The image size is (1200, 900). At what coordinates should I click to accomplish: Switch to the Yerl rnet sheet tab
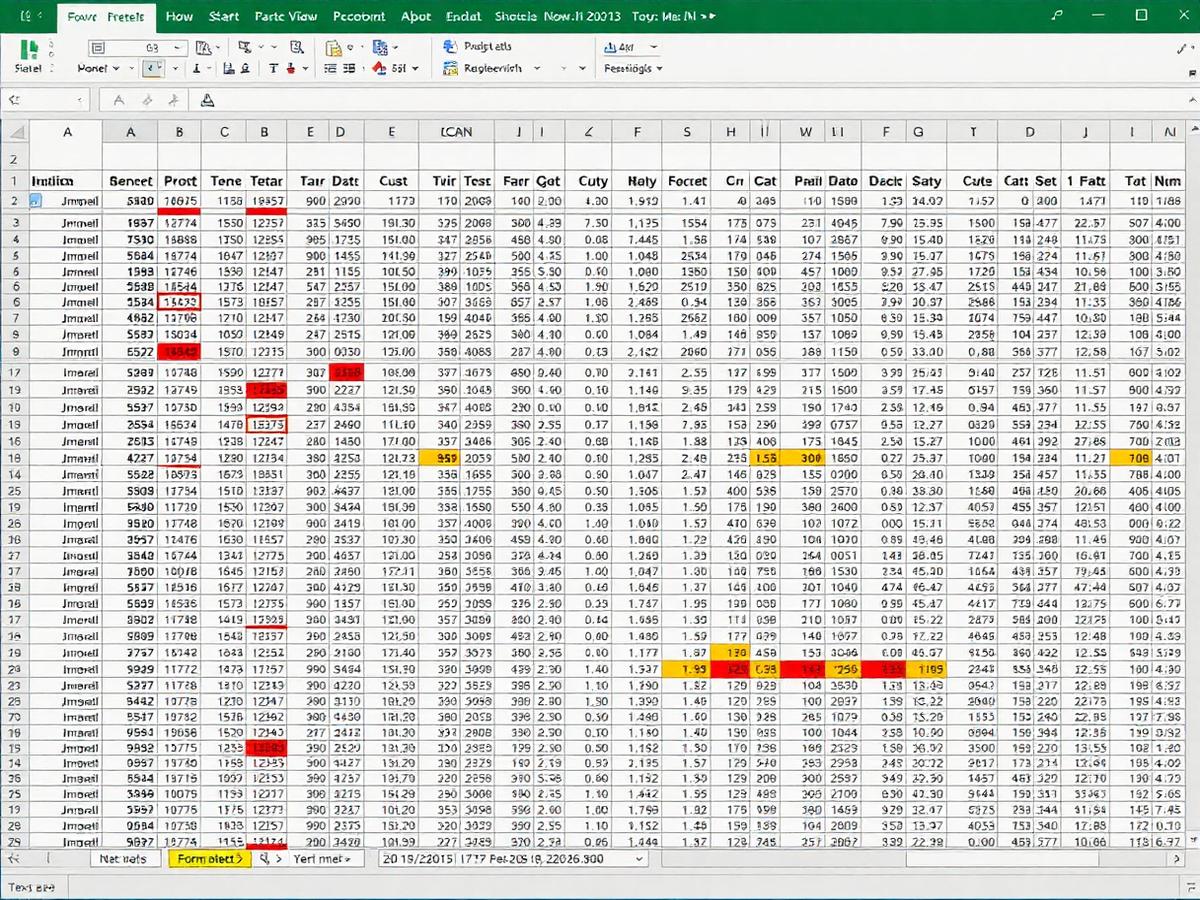[322, 858]
